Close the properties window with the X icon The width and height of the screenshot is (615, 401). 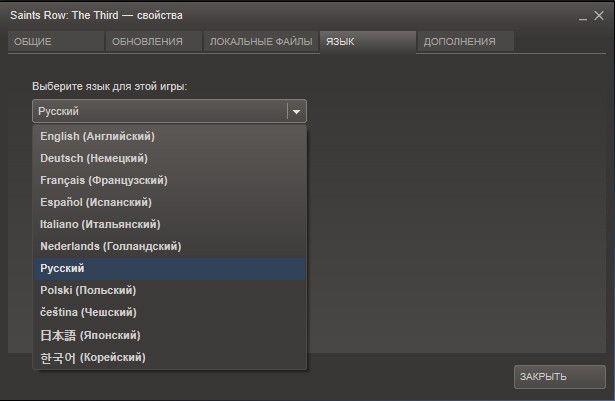click(599, 15)
